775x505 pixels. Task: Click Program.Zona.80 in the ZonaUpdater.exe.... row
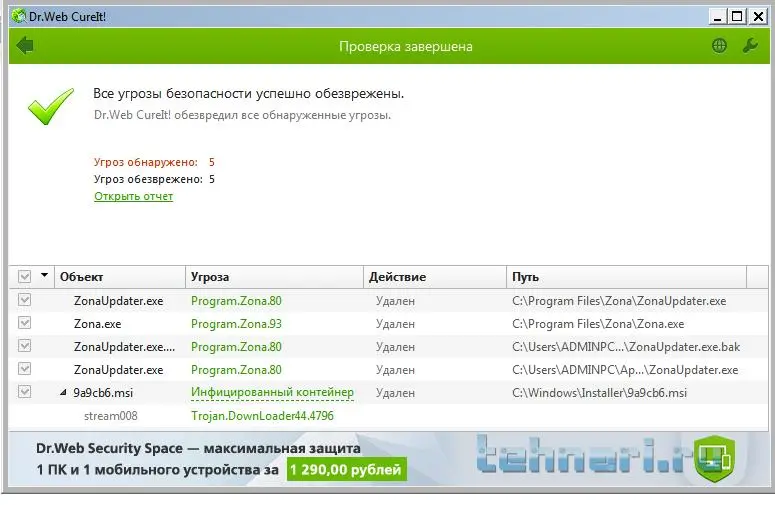coord(236,347)
